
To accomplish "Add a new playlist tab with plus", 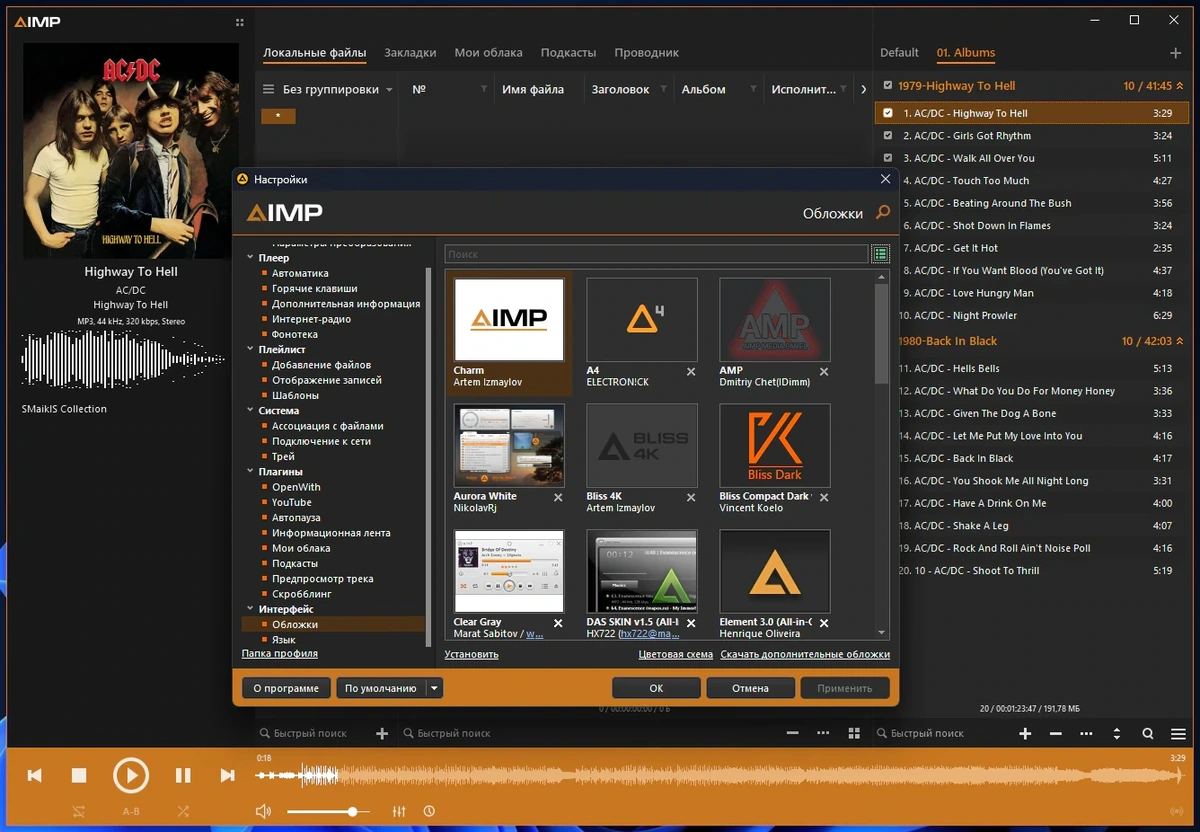I will [1175, 53].
